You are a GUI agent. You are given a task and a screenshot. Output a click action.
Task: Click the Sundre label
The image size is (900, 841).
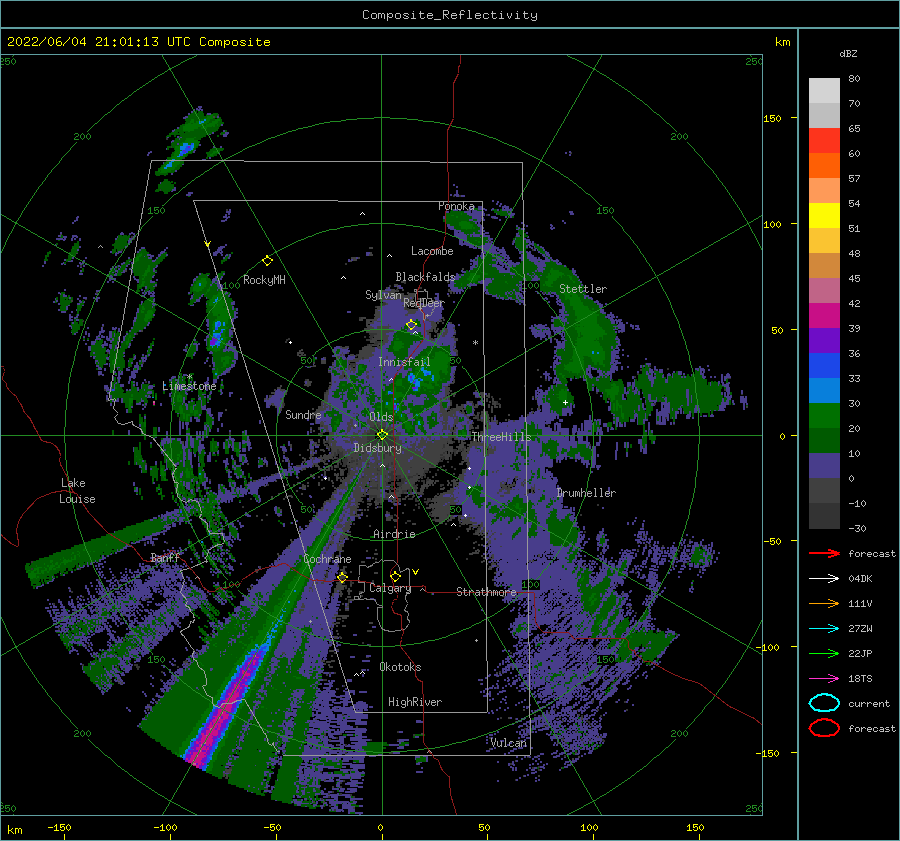pyautogui.click(x=303, y=414)
